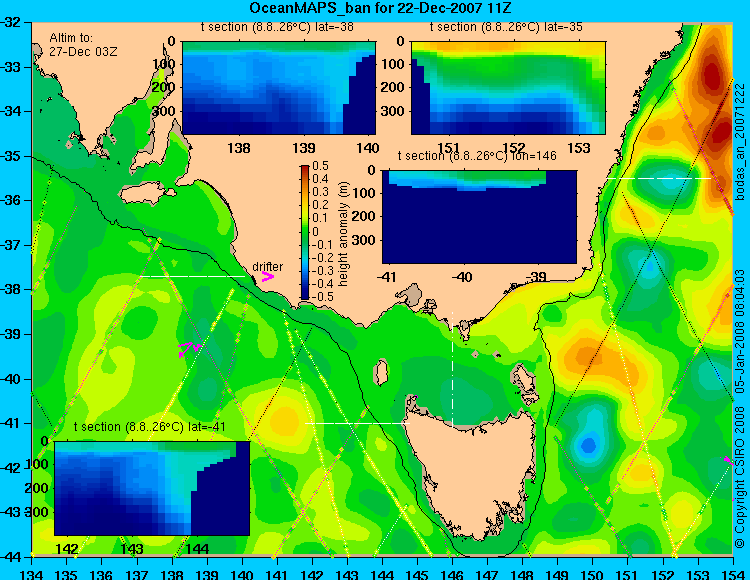Viewport: 750px width, 580px height.
Task: Click the OceanMAPS_ban 22-Dec-2007 11Z title
Action: click(381, 8)
